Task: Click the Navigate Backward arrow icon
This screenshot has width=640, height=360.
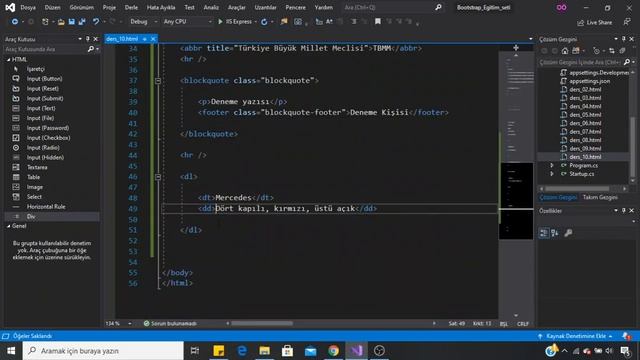Action: click(x=15, y=22)
